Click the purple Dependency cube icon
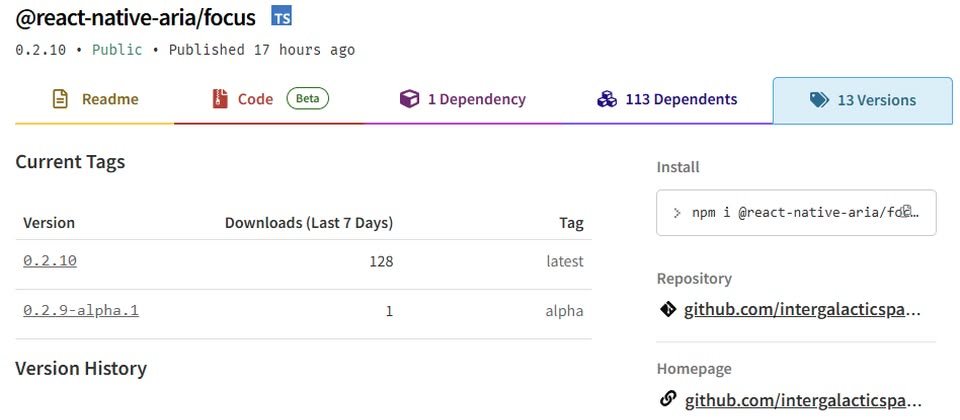The width and height of the screenshot is (960, 420). tap(409, 99)
